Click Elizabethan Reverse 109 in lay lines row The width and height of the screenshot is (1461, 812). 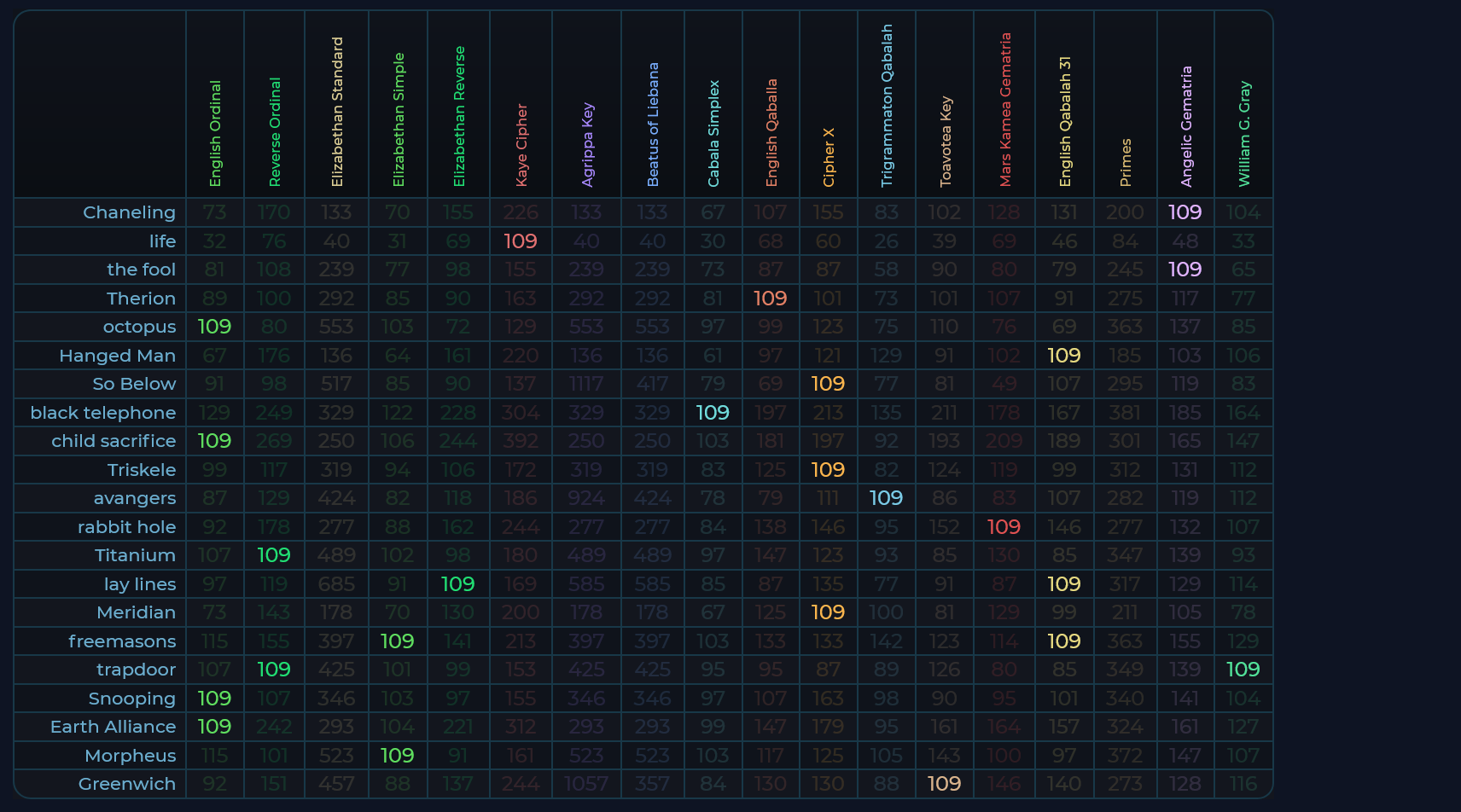[458, 584]
